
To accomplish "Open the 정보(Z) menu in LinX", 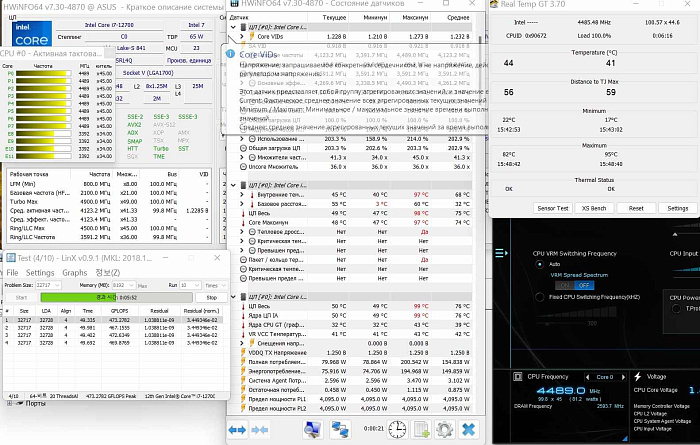I will pos(108,272).
